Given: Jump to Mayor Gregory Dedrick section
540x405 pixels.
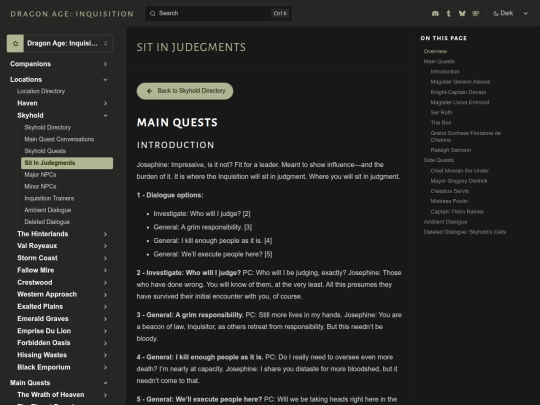Looking at the screenshot, I should tap(459, 181).
